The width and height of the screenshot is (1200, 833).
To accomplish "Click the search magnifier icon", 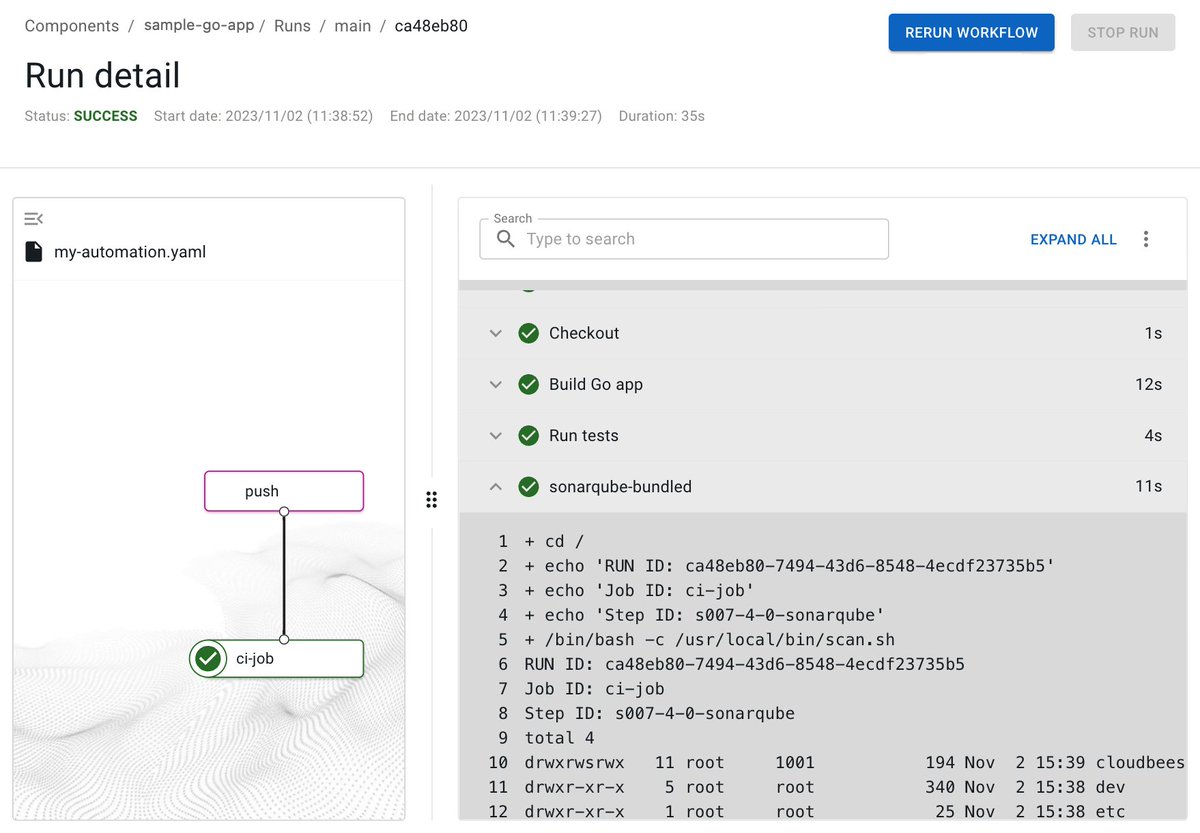I will [x=505, y=239].
